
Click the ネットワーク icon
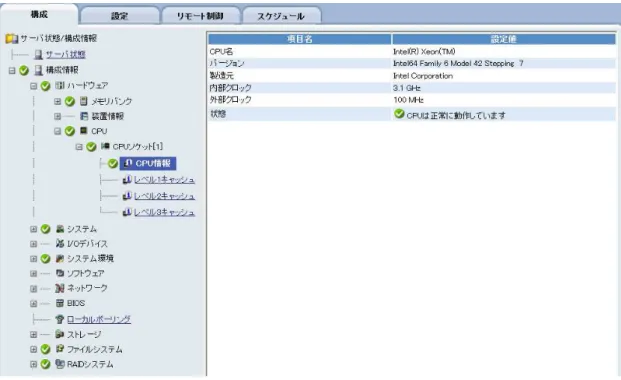60,288
